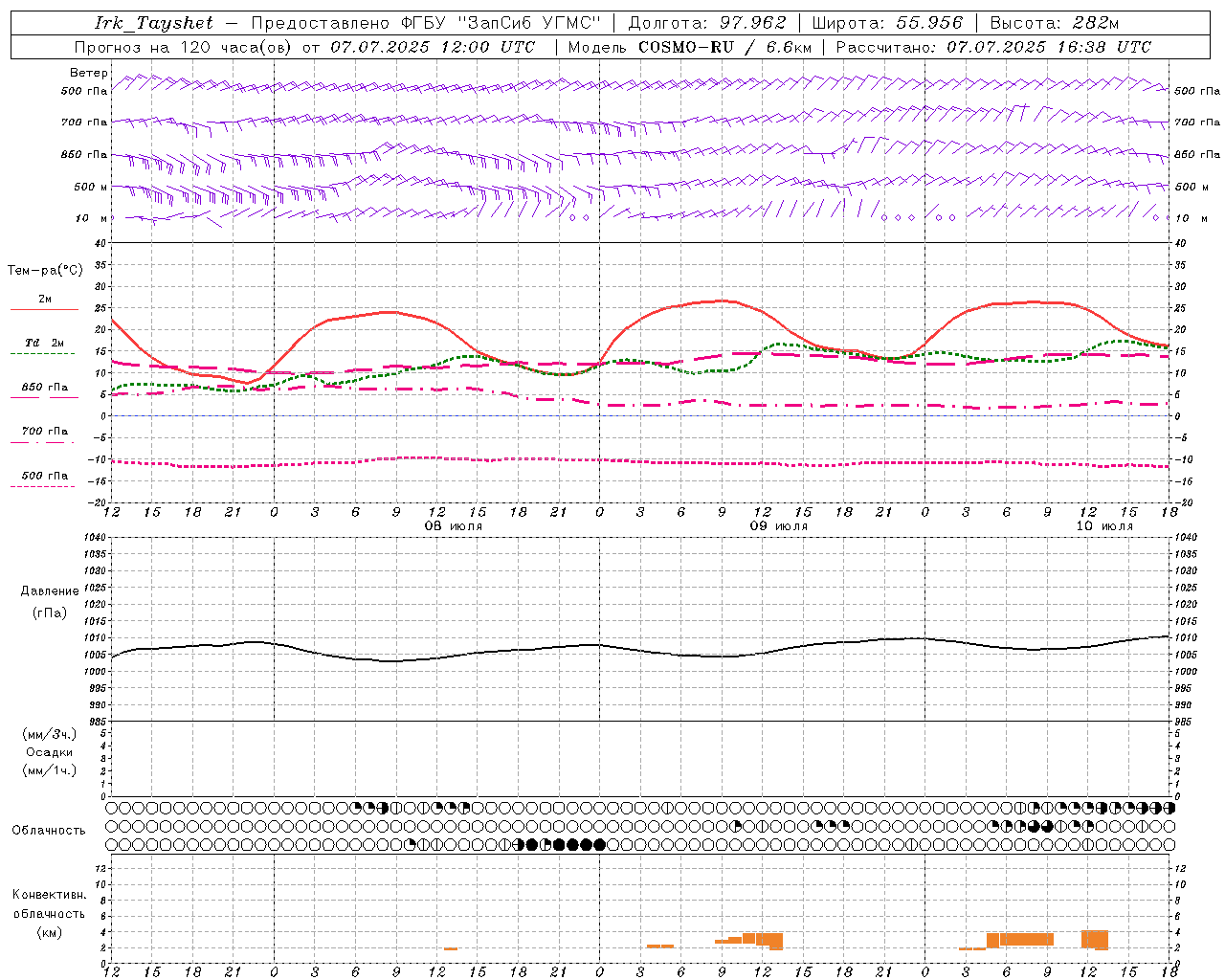Image resolution: width=1225 pixels, height=980 pixels.
Task: Click the Модель COSMO-RU / 6.6км label
Action: point(690,47)
